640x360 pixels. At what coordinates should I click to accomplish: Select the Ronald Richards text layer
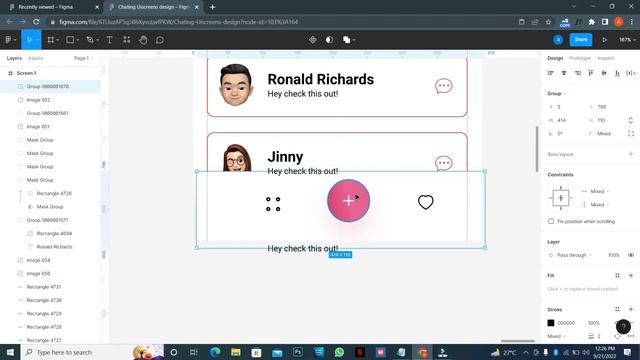coord(54,247)
